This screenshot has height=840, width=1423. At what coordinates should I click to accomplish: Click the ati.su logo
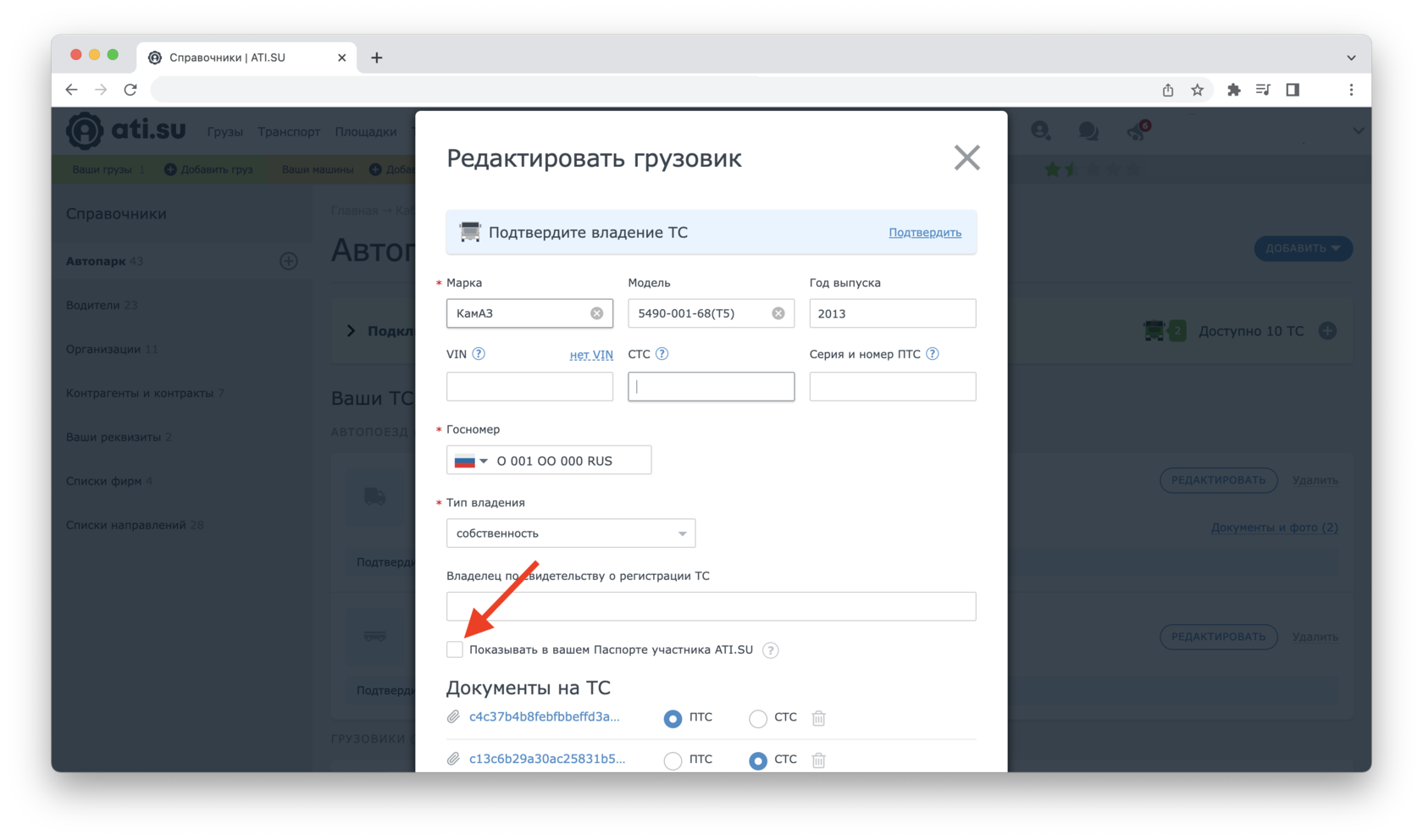tap(126, 130)
